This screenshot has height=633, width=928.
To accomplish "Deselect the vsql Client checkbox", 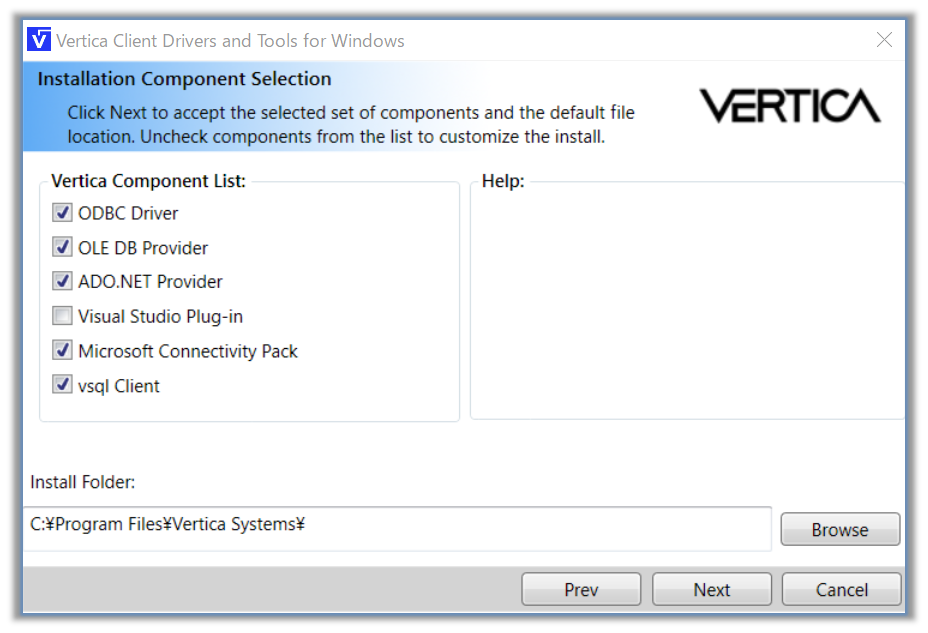I will click(x=62, y=386).
